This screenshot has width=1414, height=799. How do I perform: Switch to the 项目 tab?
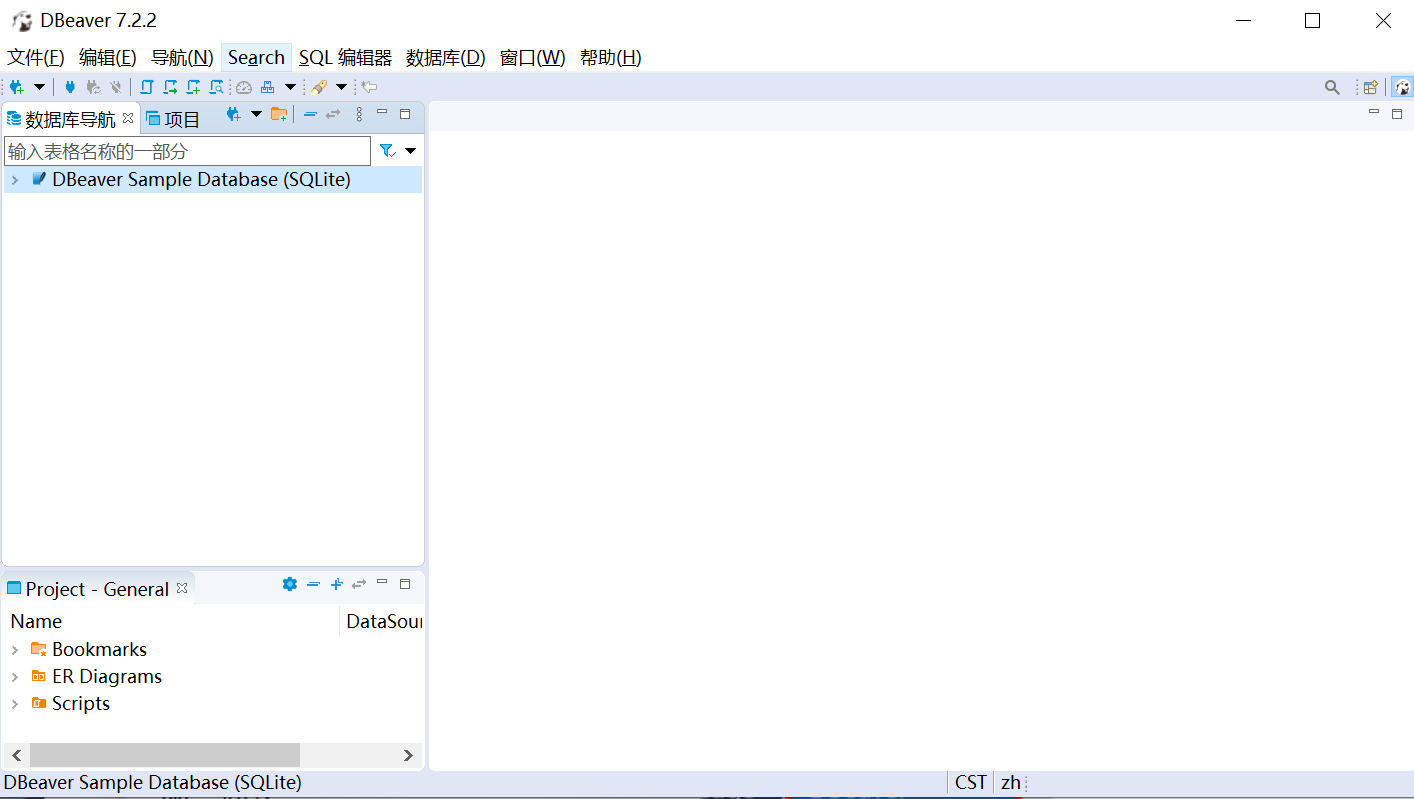pyautogui.click(x=173, y=119)
